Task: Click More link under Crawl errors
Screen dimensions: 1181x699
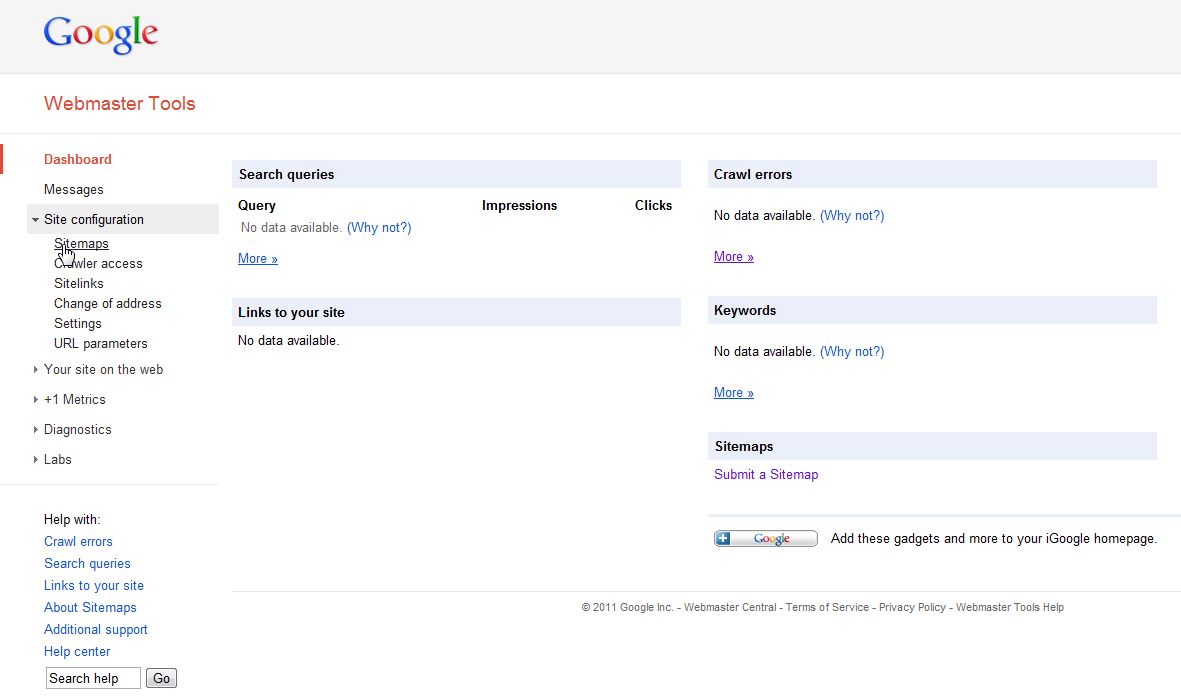Action: tap(733, 257)
